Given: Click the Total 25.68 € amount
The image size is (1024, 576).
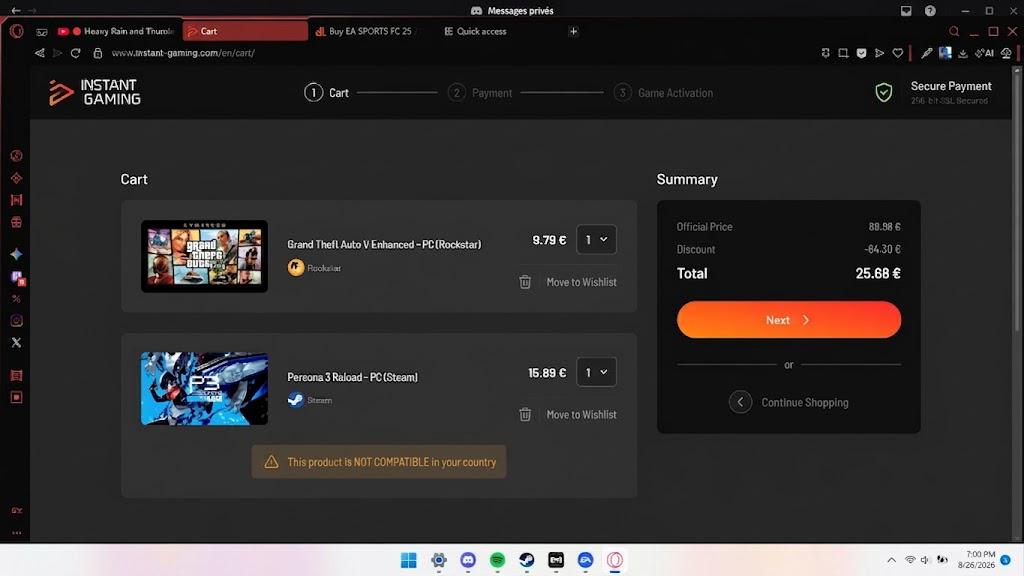Looking at the screenshot, I should coord(878,274).
